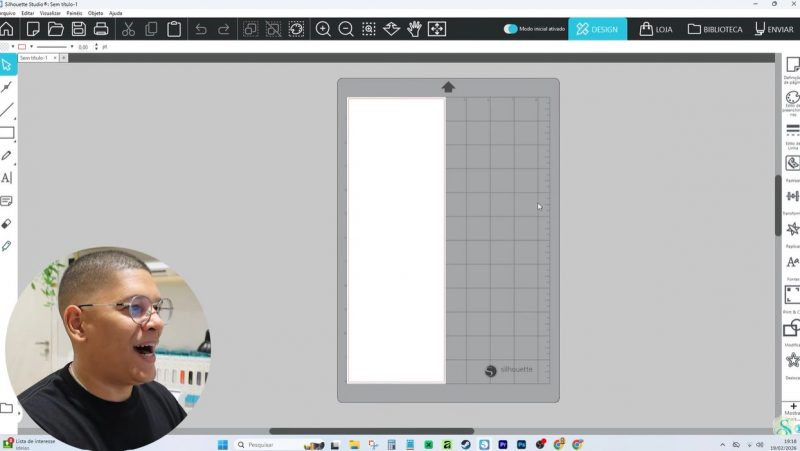Viewport: 800px width, 451px height.
Task: Toggle the Modo inicial ativado switch
Action: coord(510,29)
